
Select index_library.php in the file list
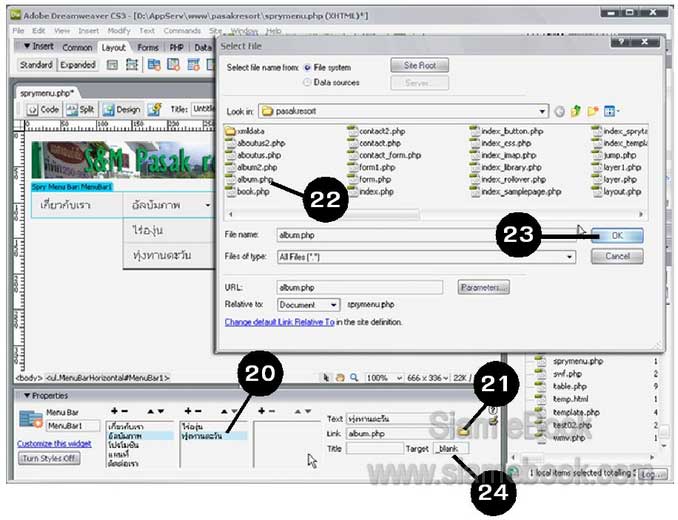coord(505,167)
